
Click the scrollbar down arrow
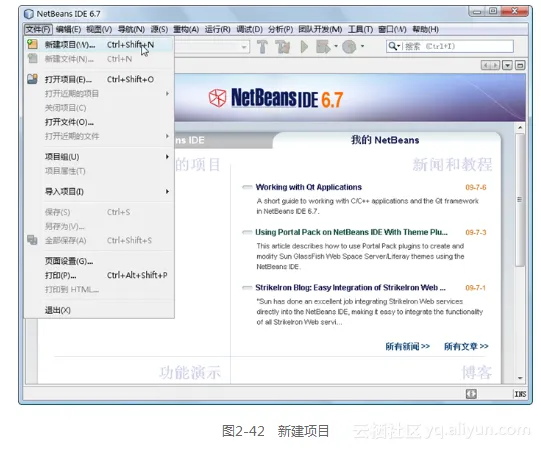coord(520,378)
